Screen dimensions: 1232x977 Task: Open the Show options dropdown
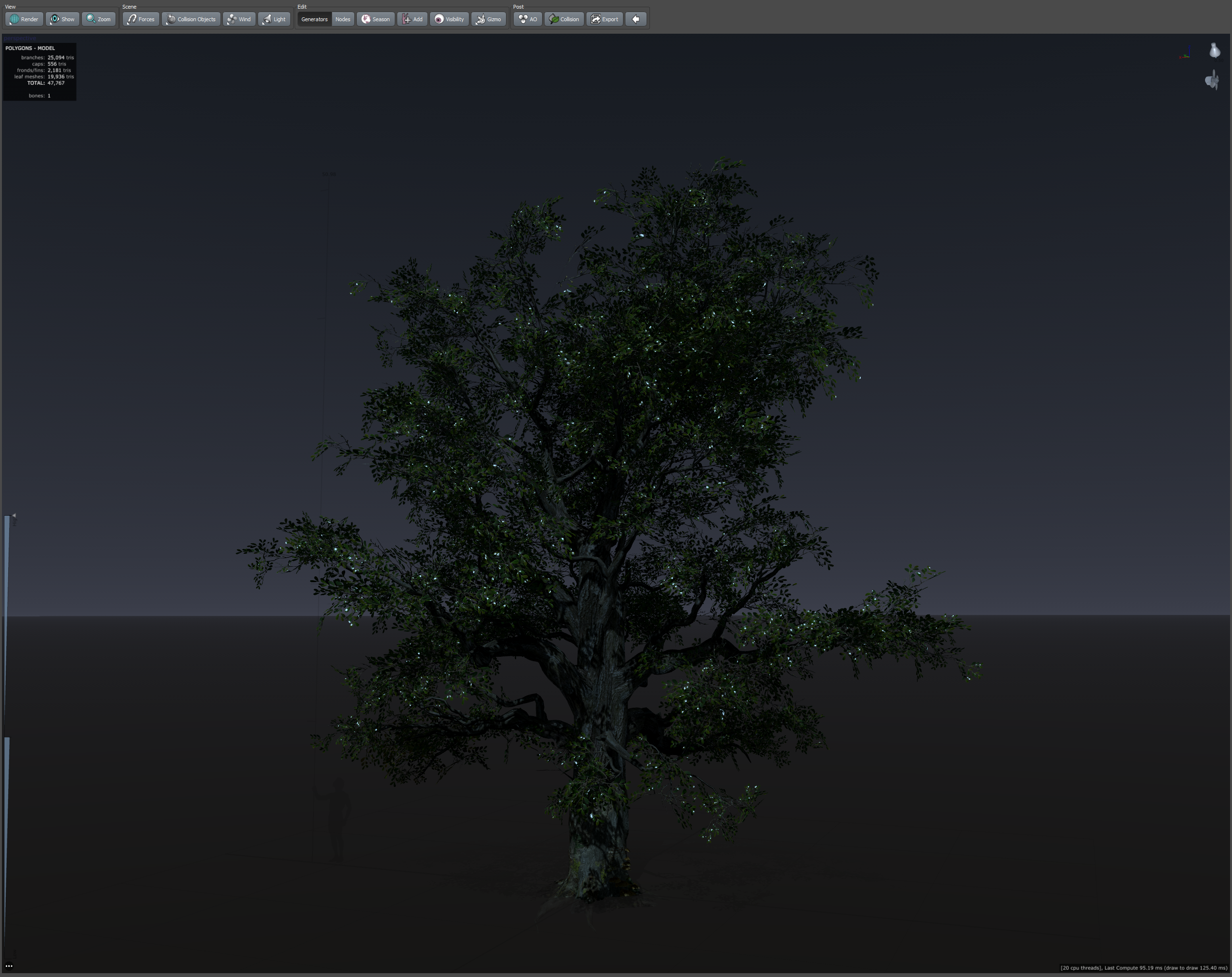62,19
